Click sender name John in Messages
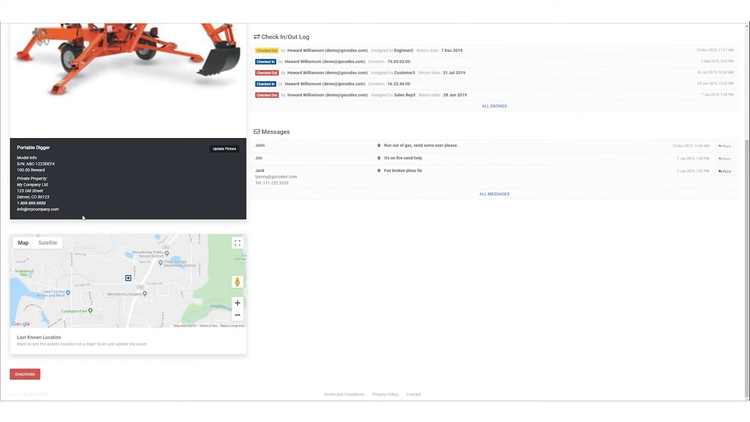The height and width of the screenshot is (422, 750). tap(260, 145)
